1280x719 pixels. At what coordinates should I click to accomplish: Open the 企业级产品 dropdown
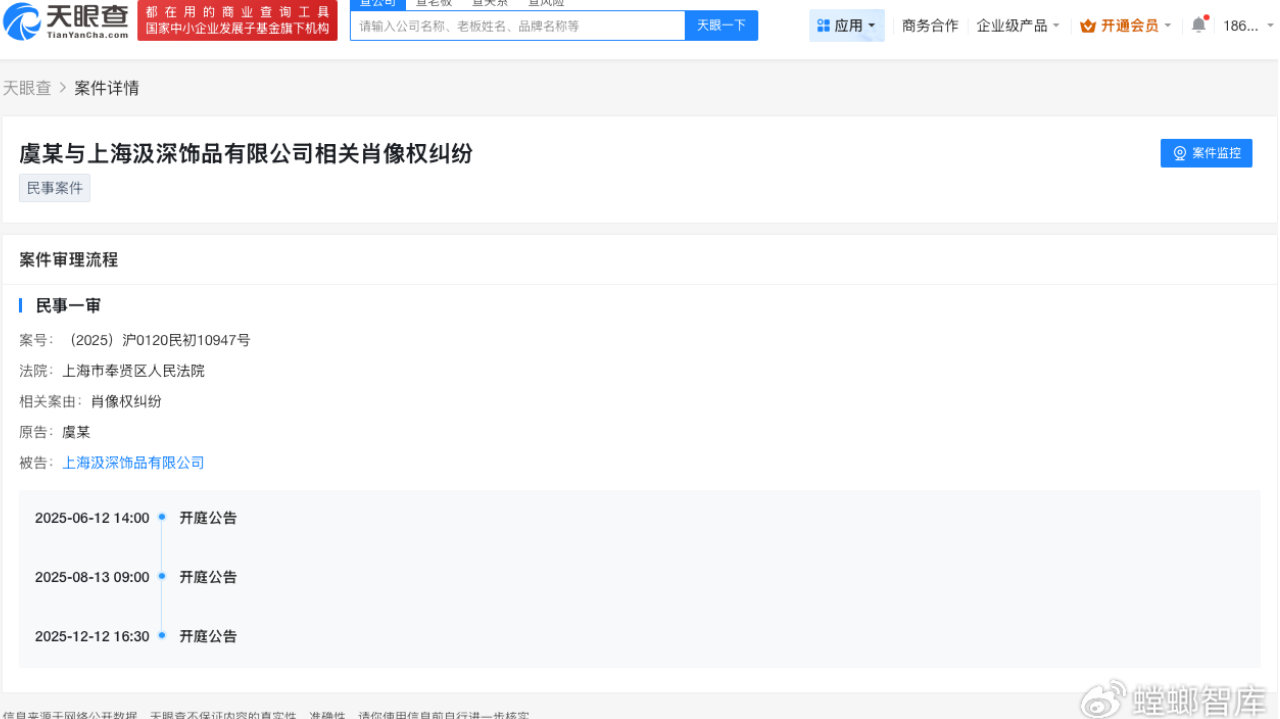click(x=1014, y=25)
